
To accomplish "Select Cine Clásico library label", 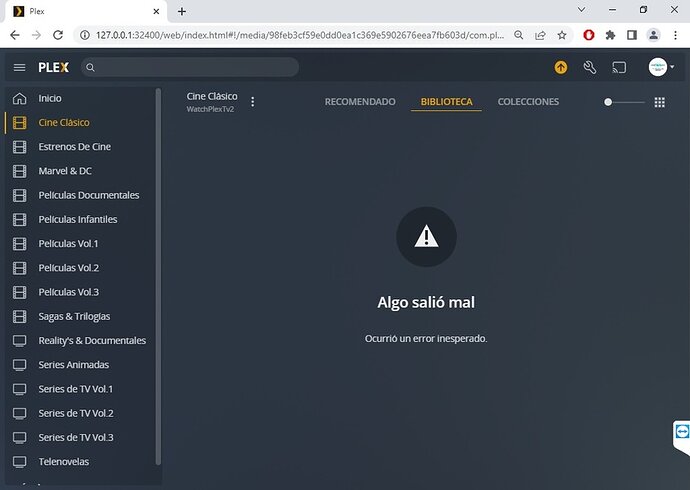I will pyautogui.click(x=64, y=122).
